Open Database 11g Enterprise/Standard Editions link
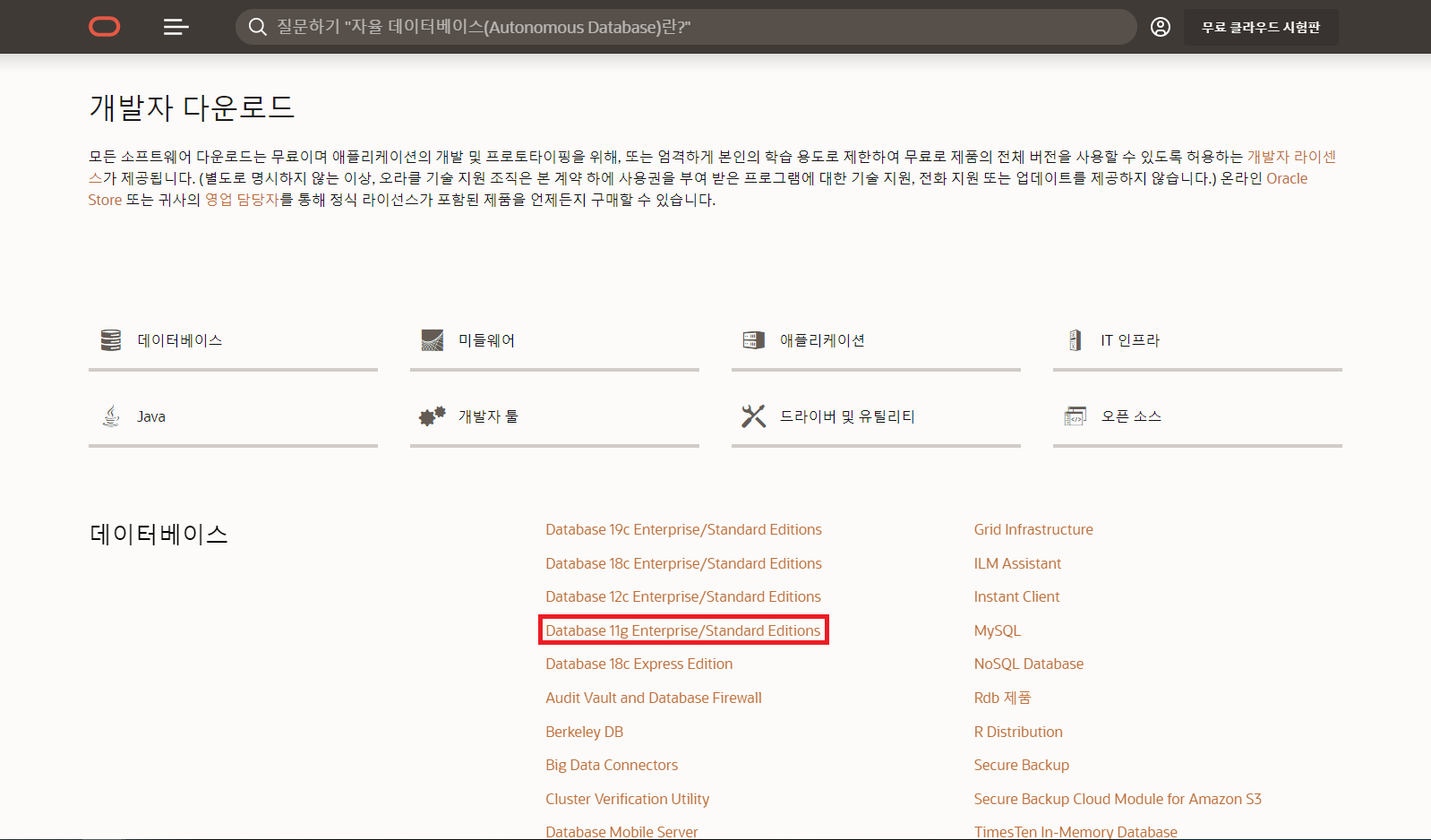Screen dimensions: 1431x840 [683, 630]
